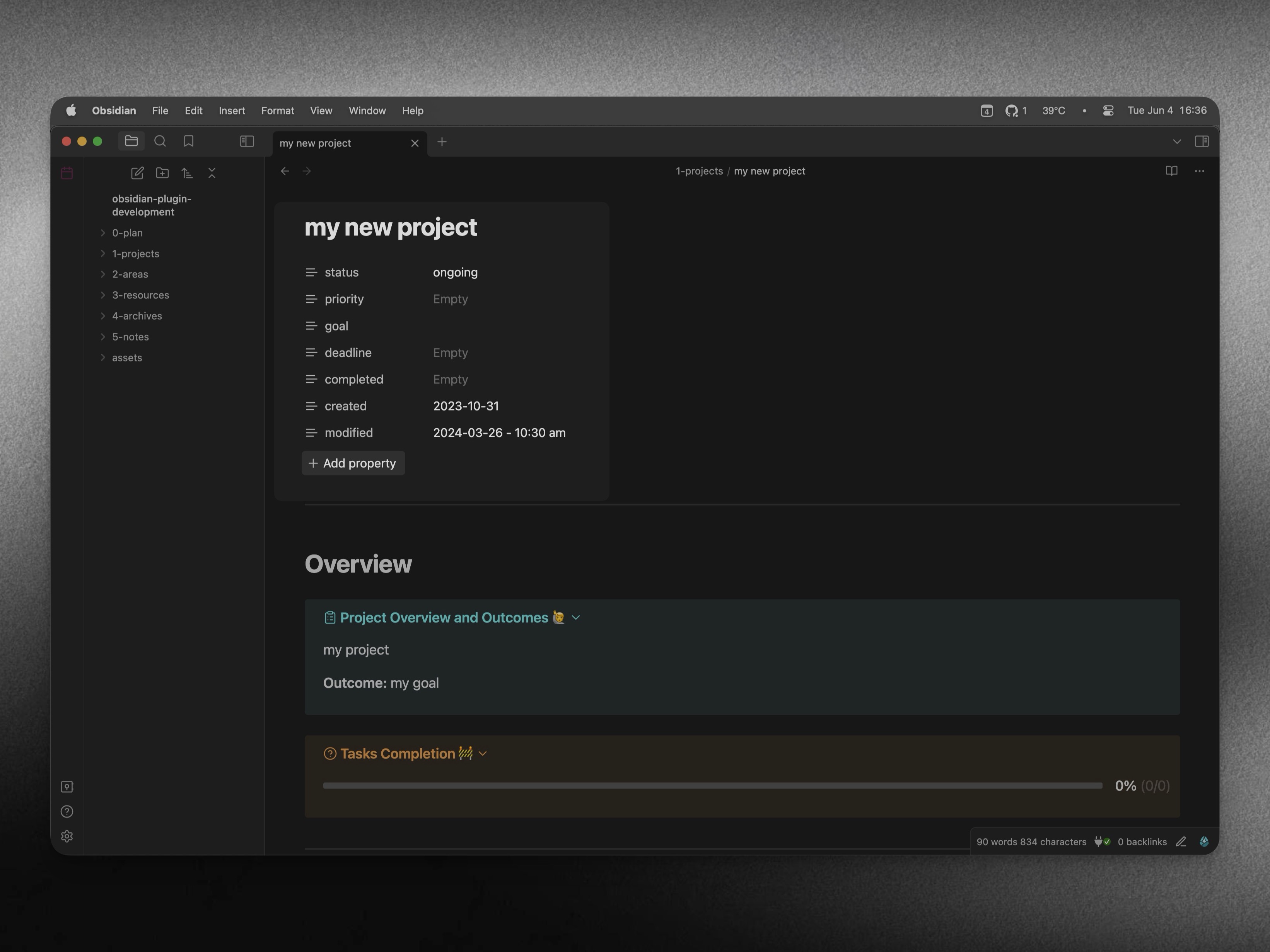Click 1-projects in the breadcrumb path
This screenshot has height=952, width=1270.
pyautogui.click(x=699, y=171)
